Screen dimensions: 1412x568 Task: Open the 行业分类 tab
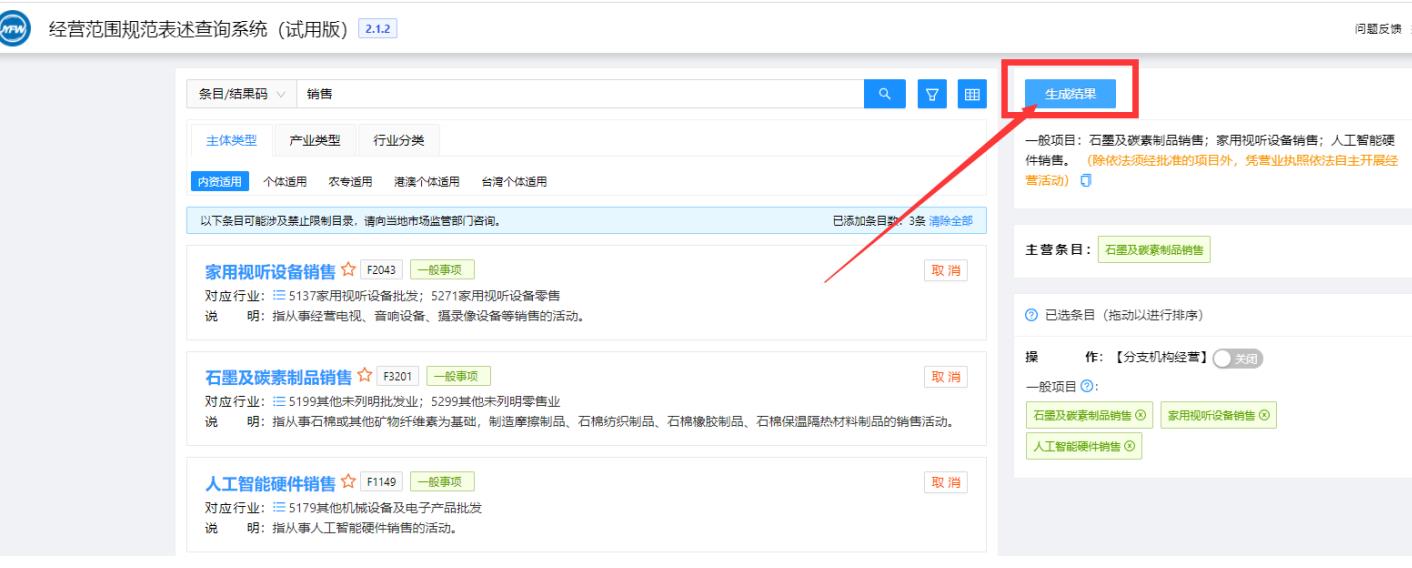click(398, 140)
